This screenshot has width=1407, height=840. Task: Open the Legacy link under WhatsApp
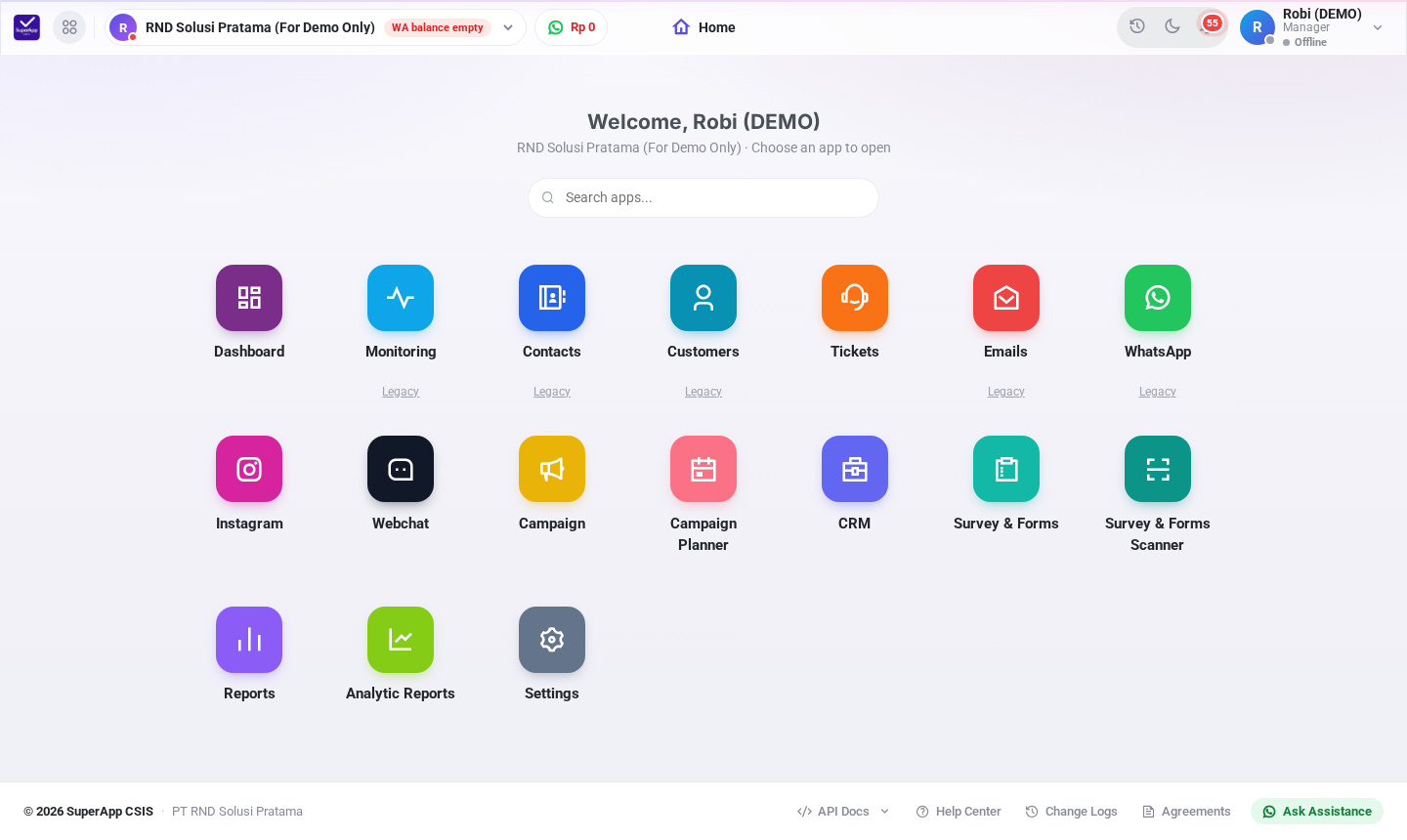[1158, 392]
